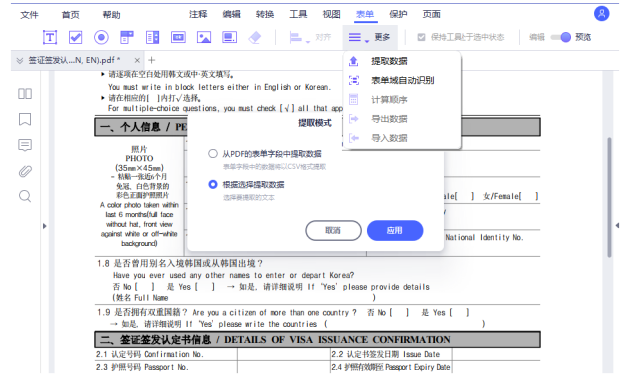Check keep tool selected checkbox

point(421,37)
